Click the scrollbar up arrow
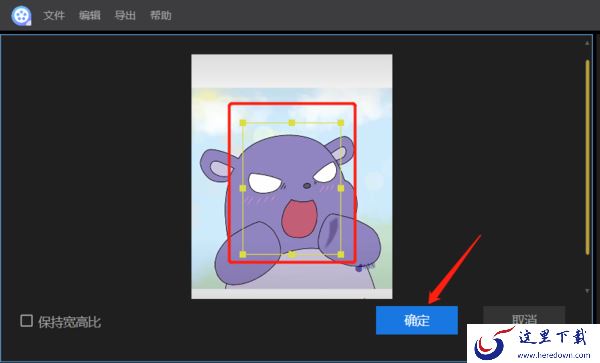 587,43
